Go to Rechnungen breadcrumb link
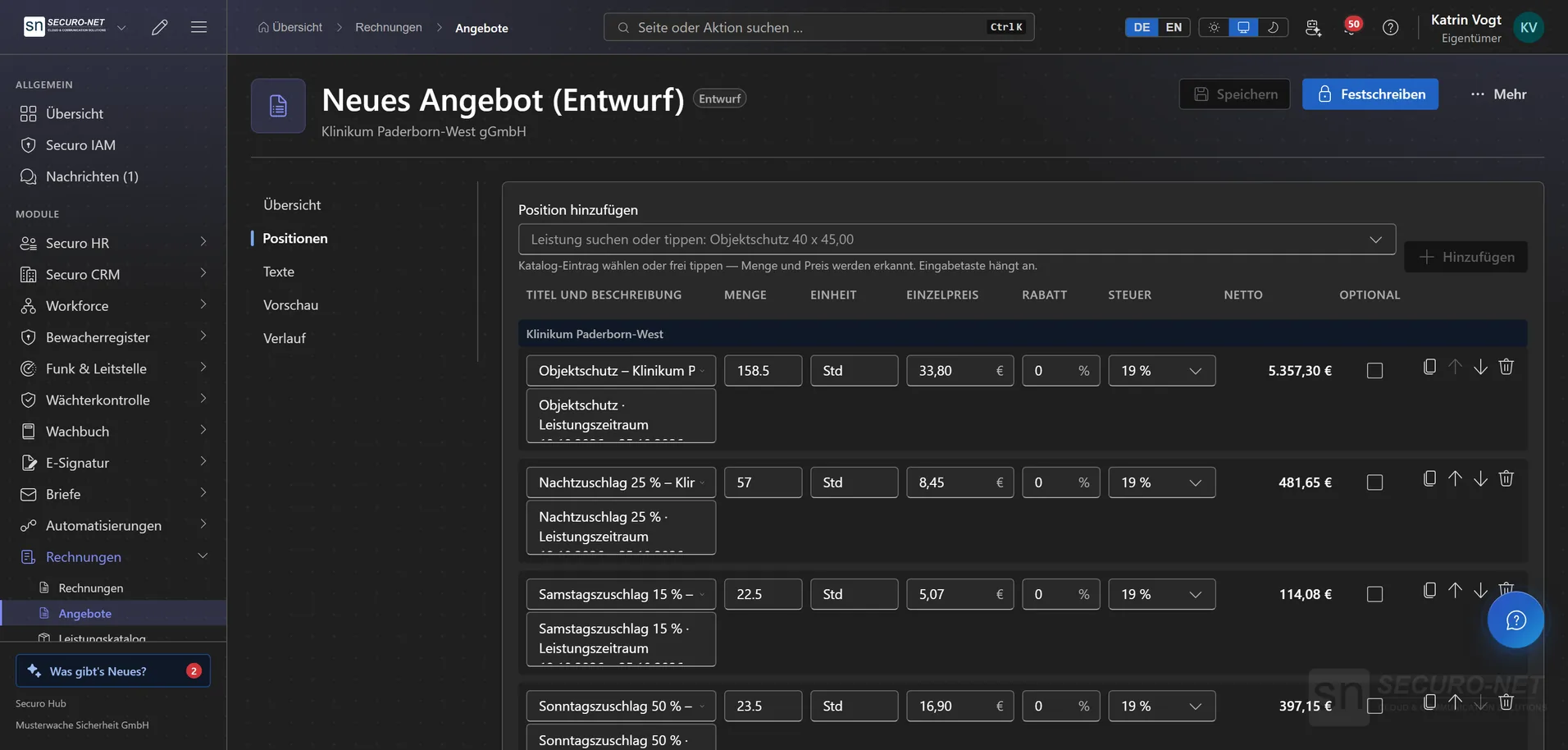 (389, 27)
